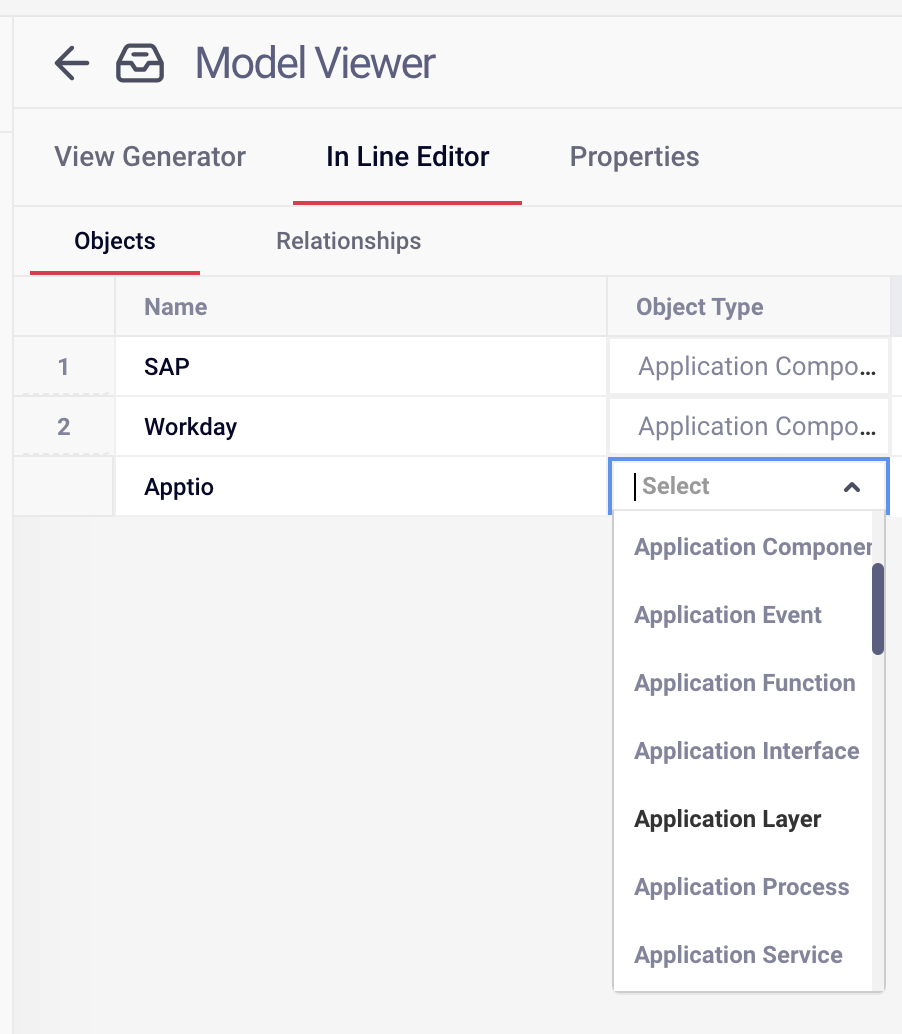
Task: Click the Model Viewer archive icon
Action: (x=140, y=62)
